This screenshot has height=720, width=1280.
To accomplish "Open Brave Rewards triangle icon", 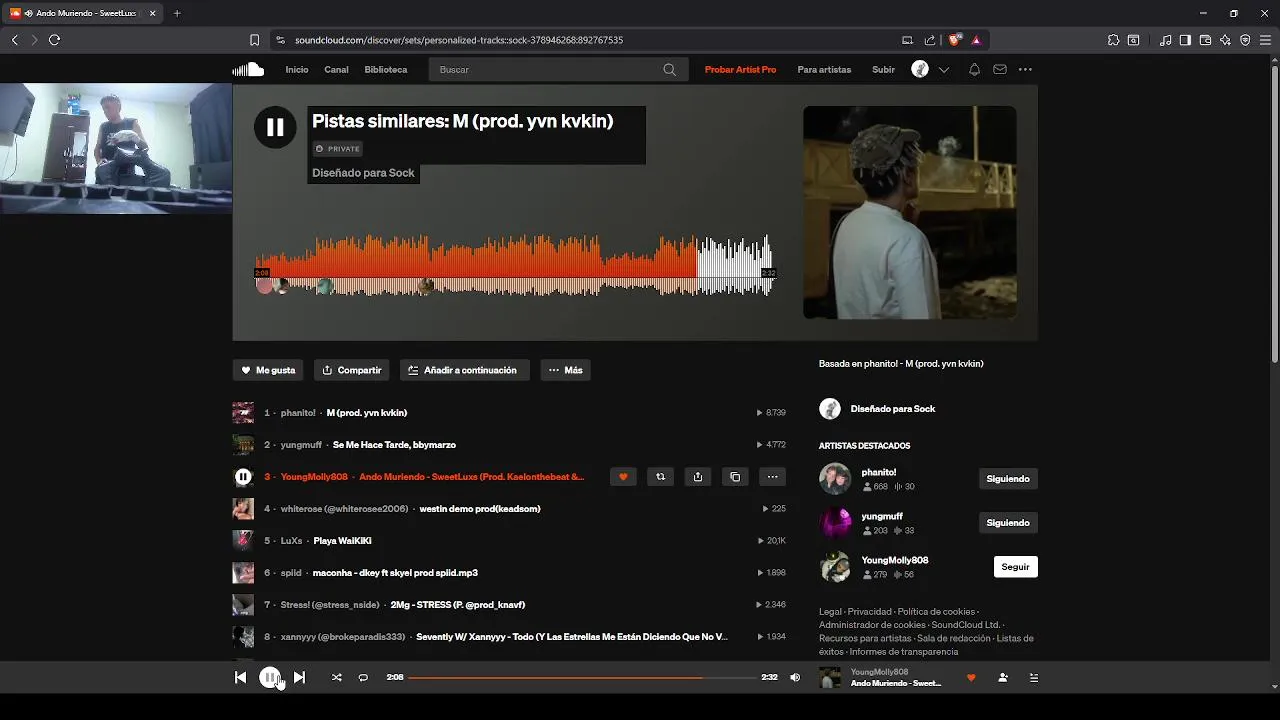I will (976, 40).
